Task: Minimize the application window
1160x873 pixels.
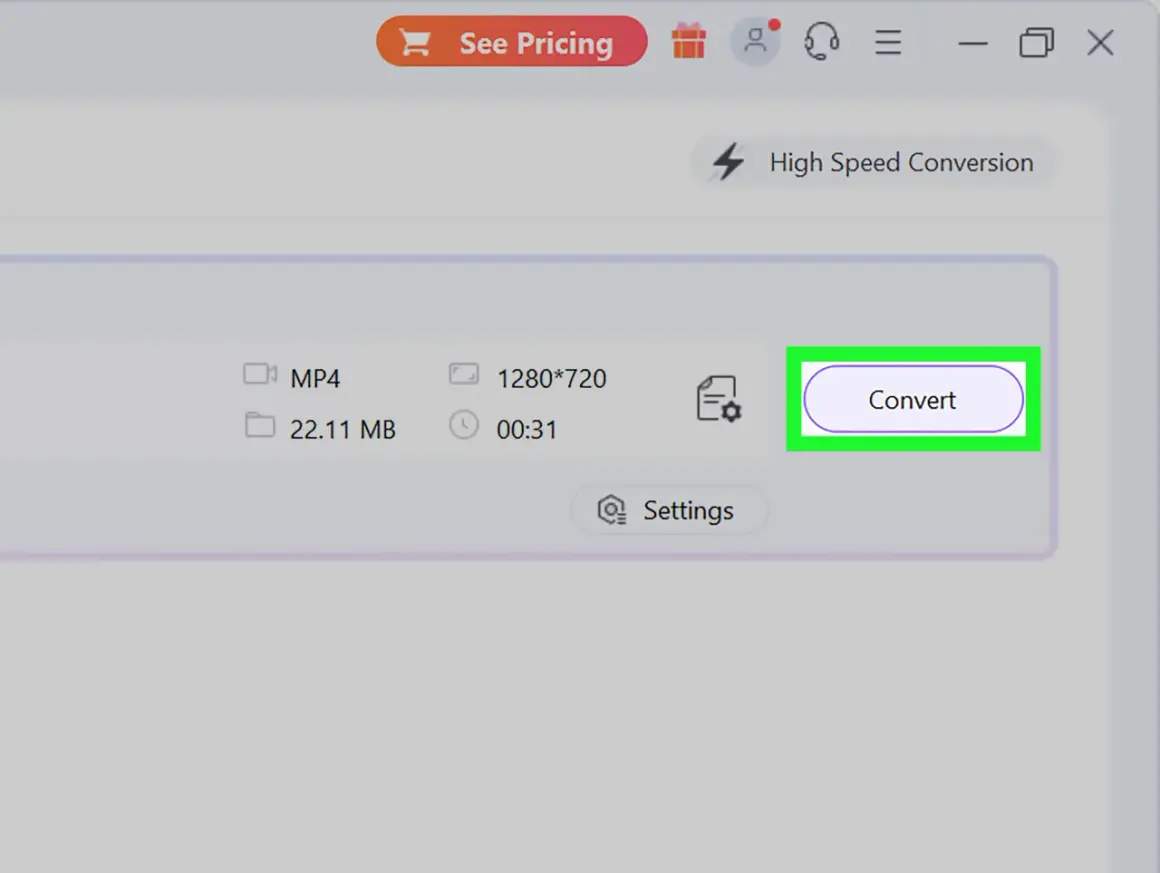Action: (973, 43)
